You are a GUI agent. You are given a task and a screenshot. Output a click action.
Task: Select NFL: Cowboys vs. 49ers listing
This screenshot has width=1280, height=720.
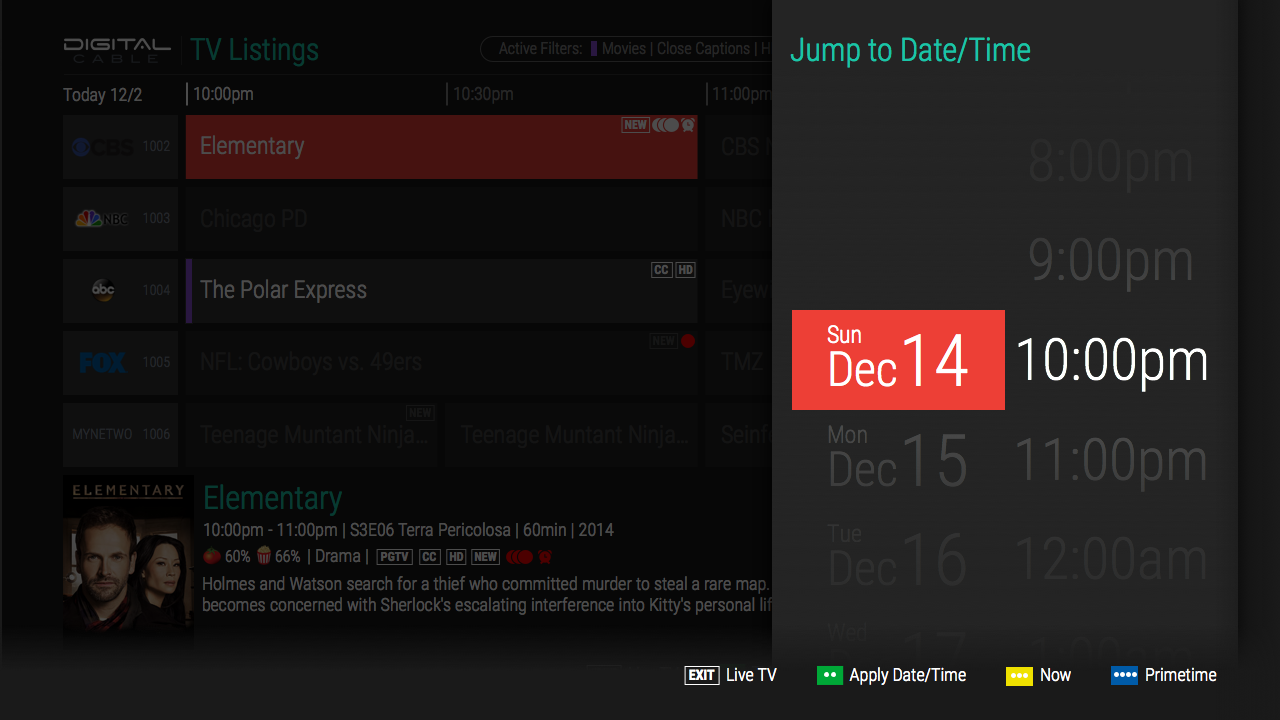[x=441, y=363]
